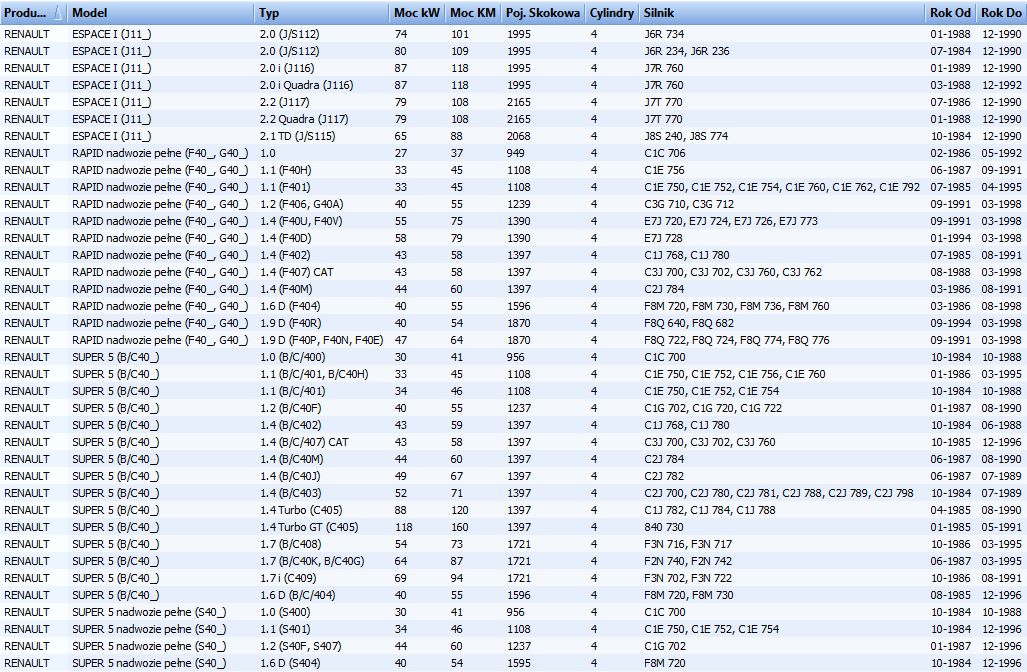Select type 1.4 Turbo (C405)
The image size is (1027, 672).
301,511
